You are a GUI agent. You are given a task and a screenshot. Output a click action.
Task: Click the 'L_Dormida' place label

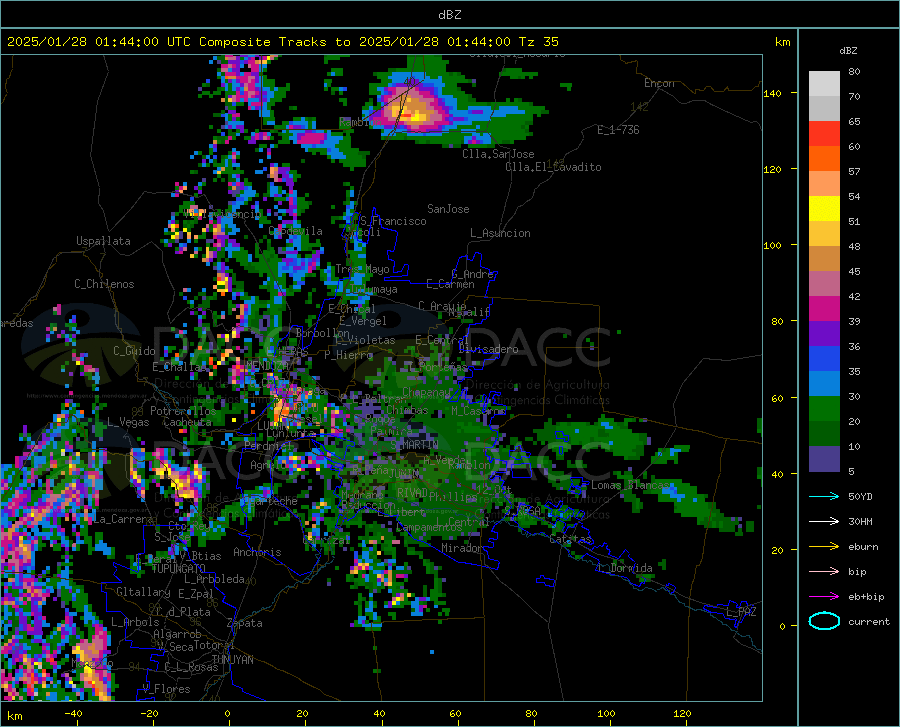625,568
